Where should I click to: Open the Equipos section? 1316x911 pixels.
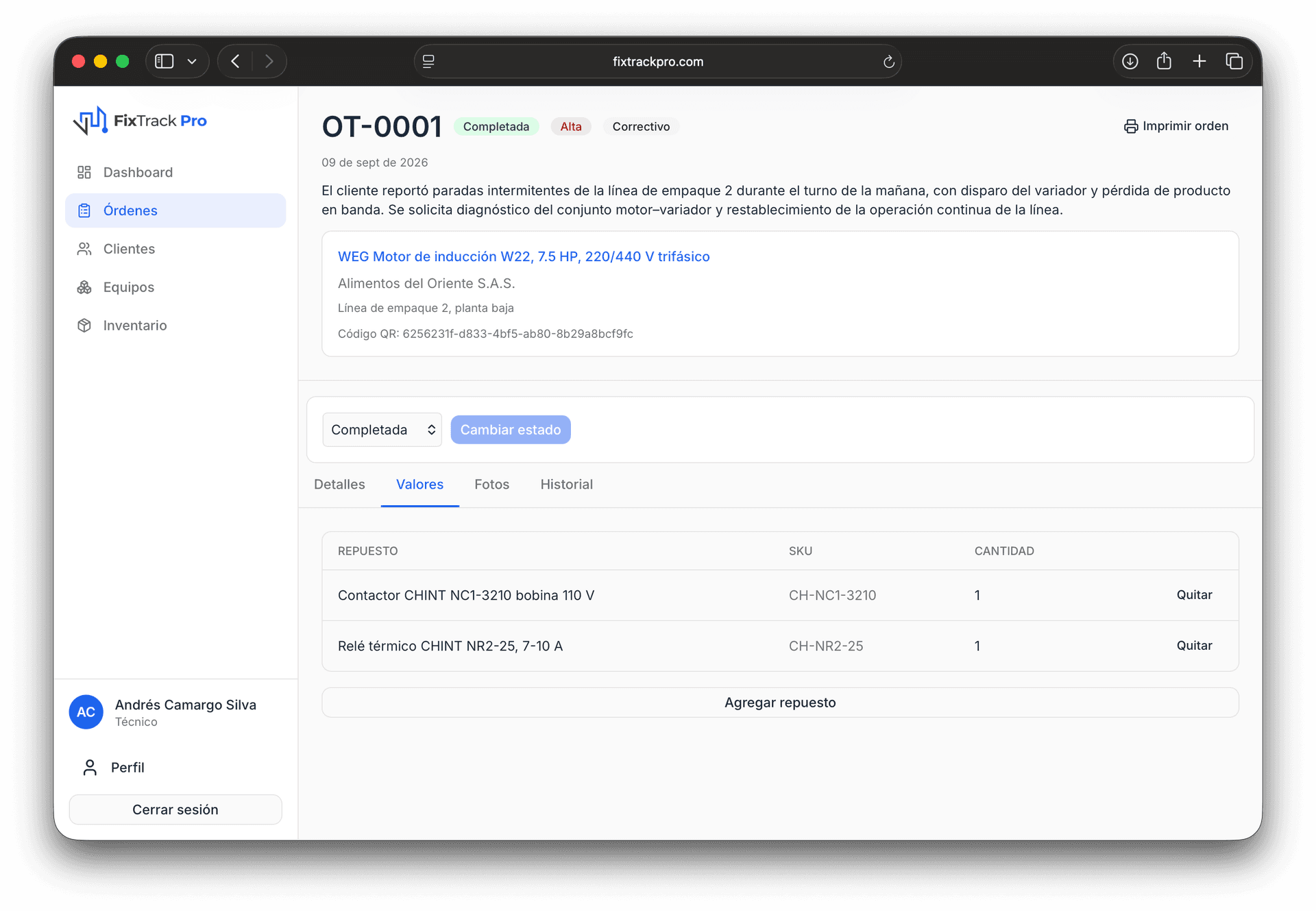(175, 287)
